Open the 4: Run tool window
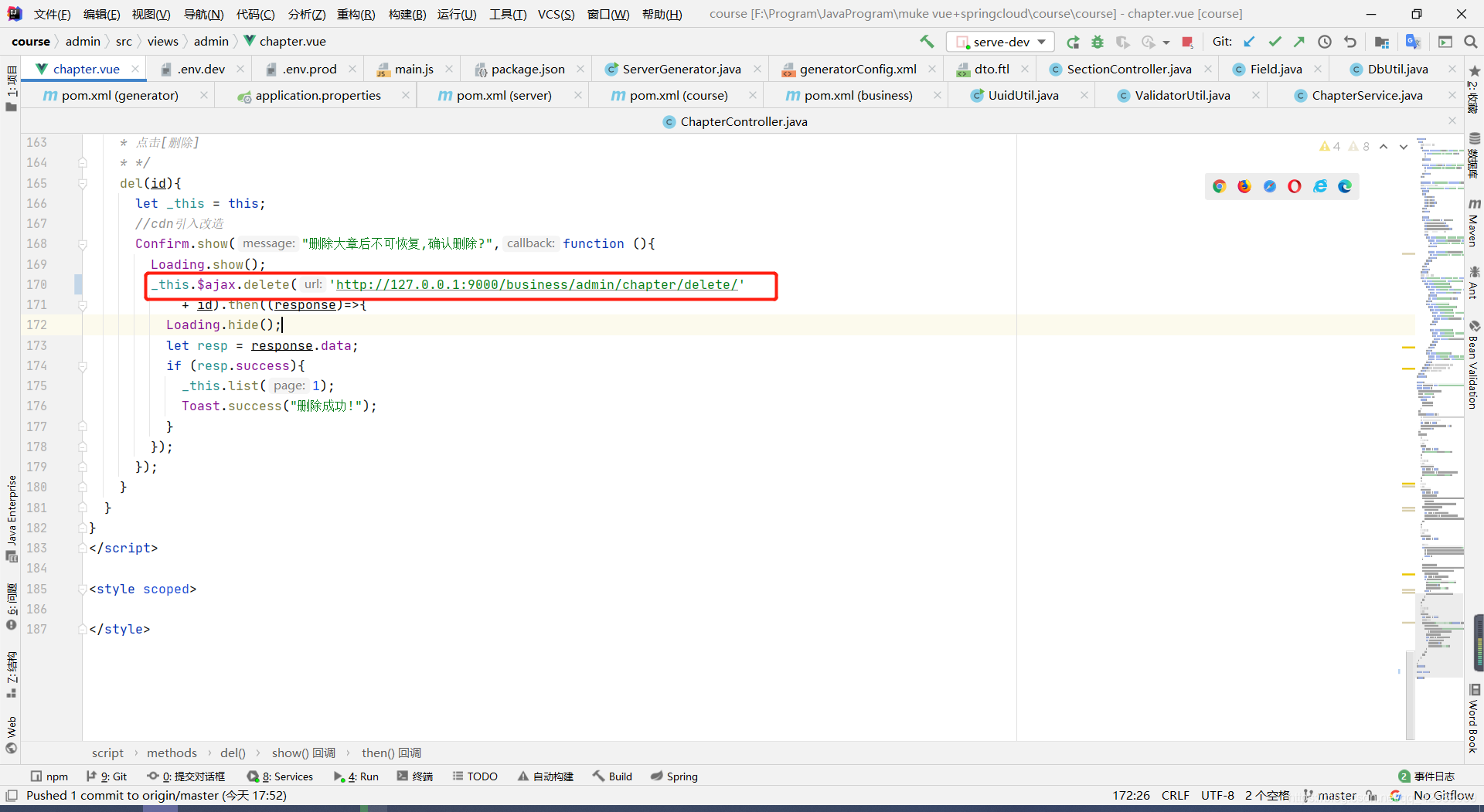1484x812 pixels. (356, 776)
